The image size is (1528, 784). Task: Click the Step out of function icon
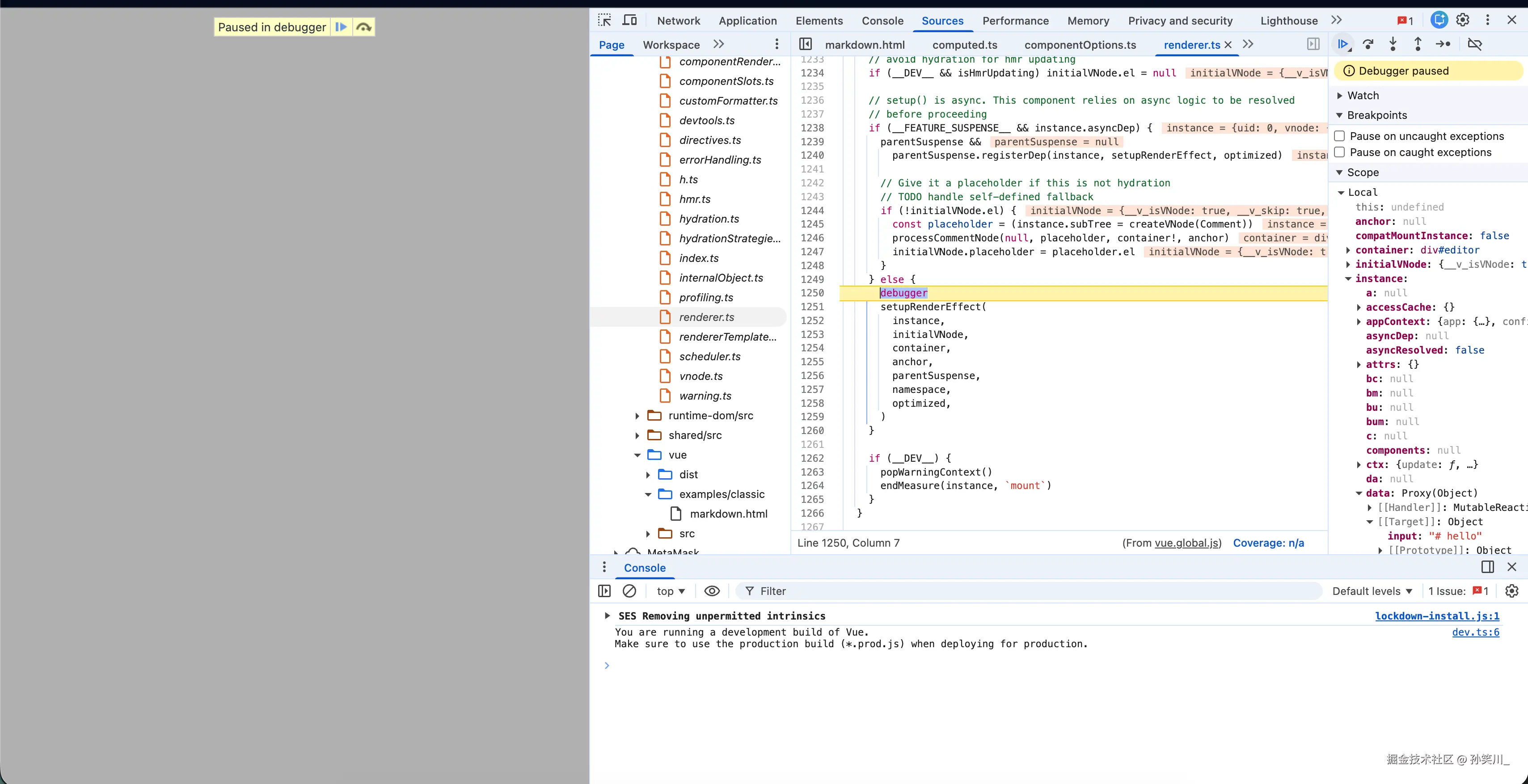(1418, 44)
